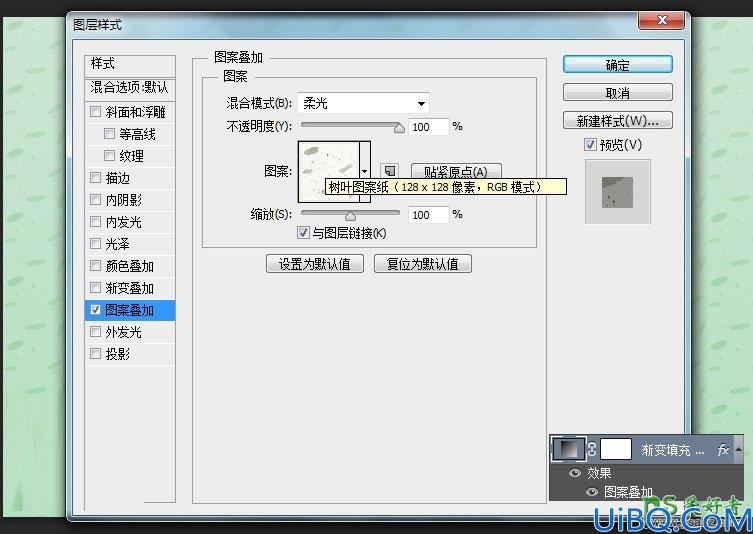The height and width of the screenshot is (534, 753).
Task: Click the fx icon on the gradient fill layer
Action: click(723, 450)
